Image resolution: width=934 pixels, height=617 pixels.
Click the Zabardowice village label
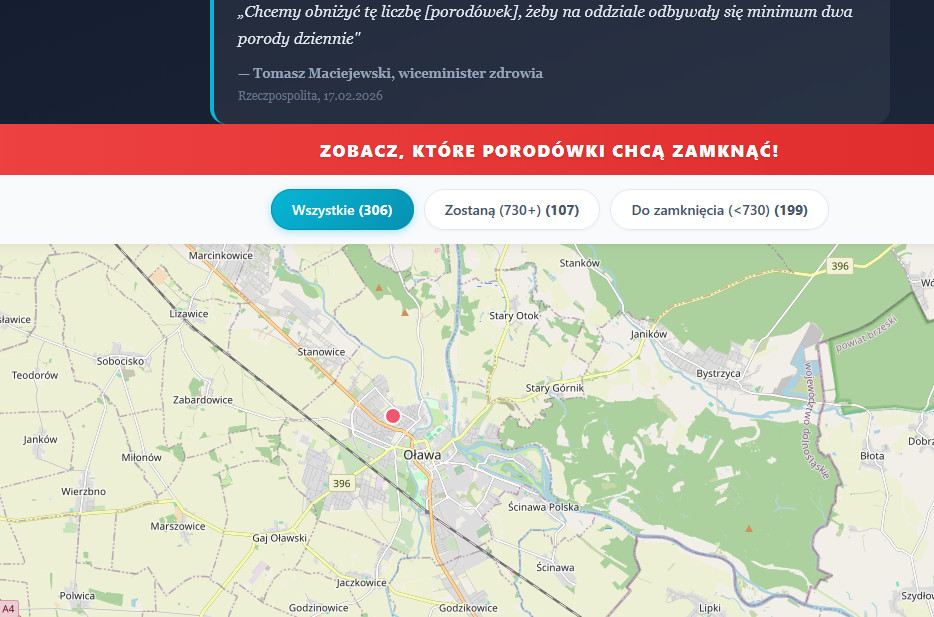(203, 400)
